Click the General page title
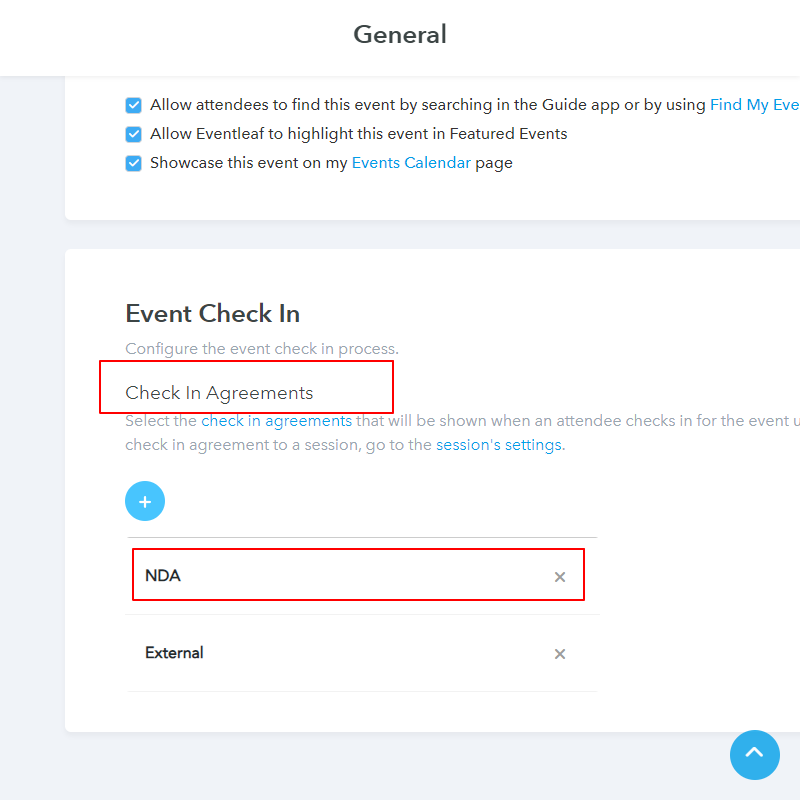 (x=400, y=35)
